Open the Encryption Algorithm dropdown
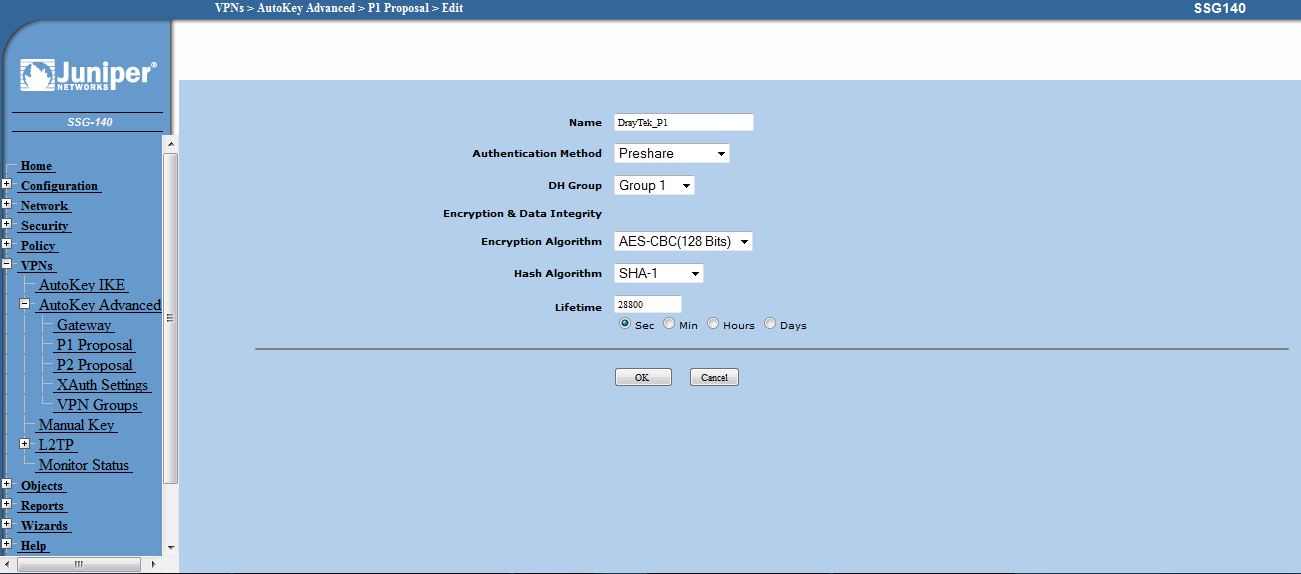Viewport: 1301px width, 574px height. click(683, 242)
